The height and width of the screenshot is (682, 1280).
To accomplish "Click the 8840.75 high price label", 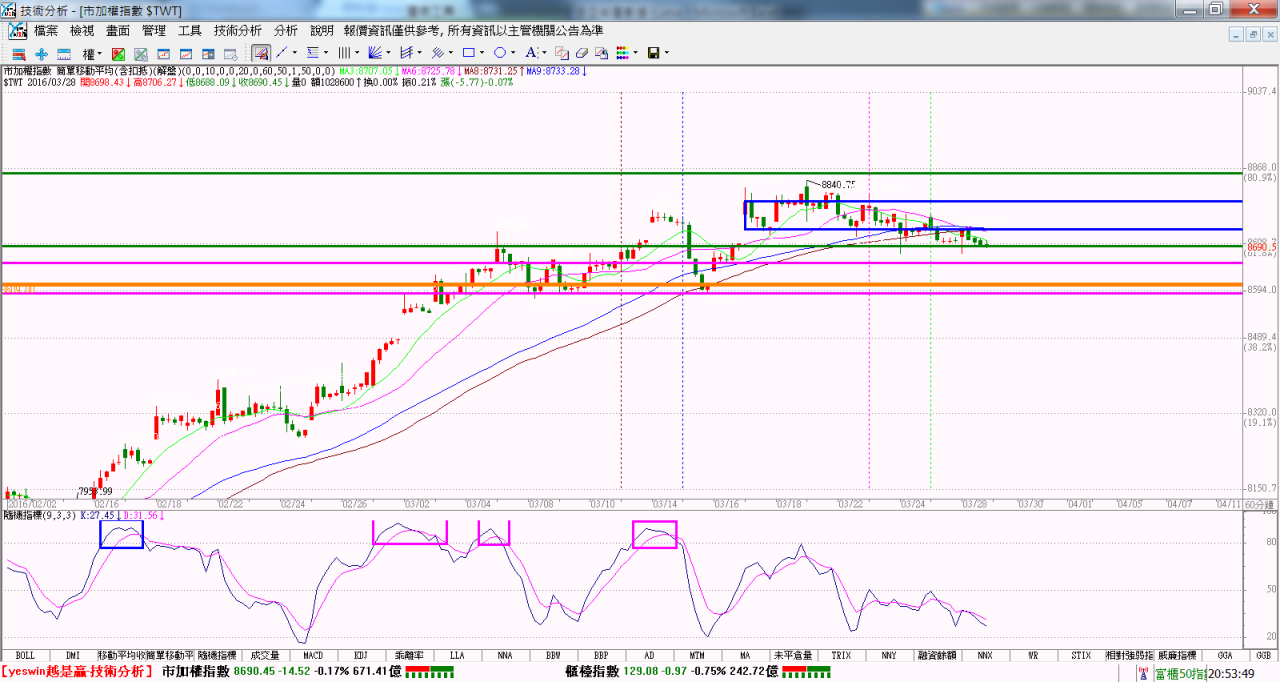I will (838, 184).
